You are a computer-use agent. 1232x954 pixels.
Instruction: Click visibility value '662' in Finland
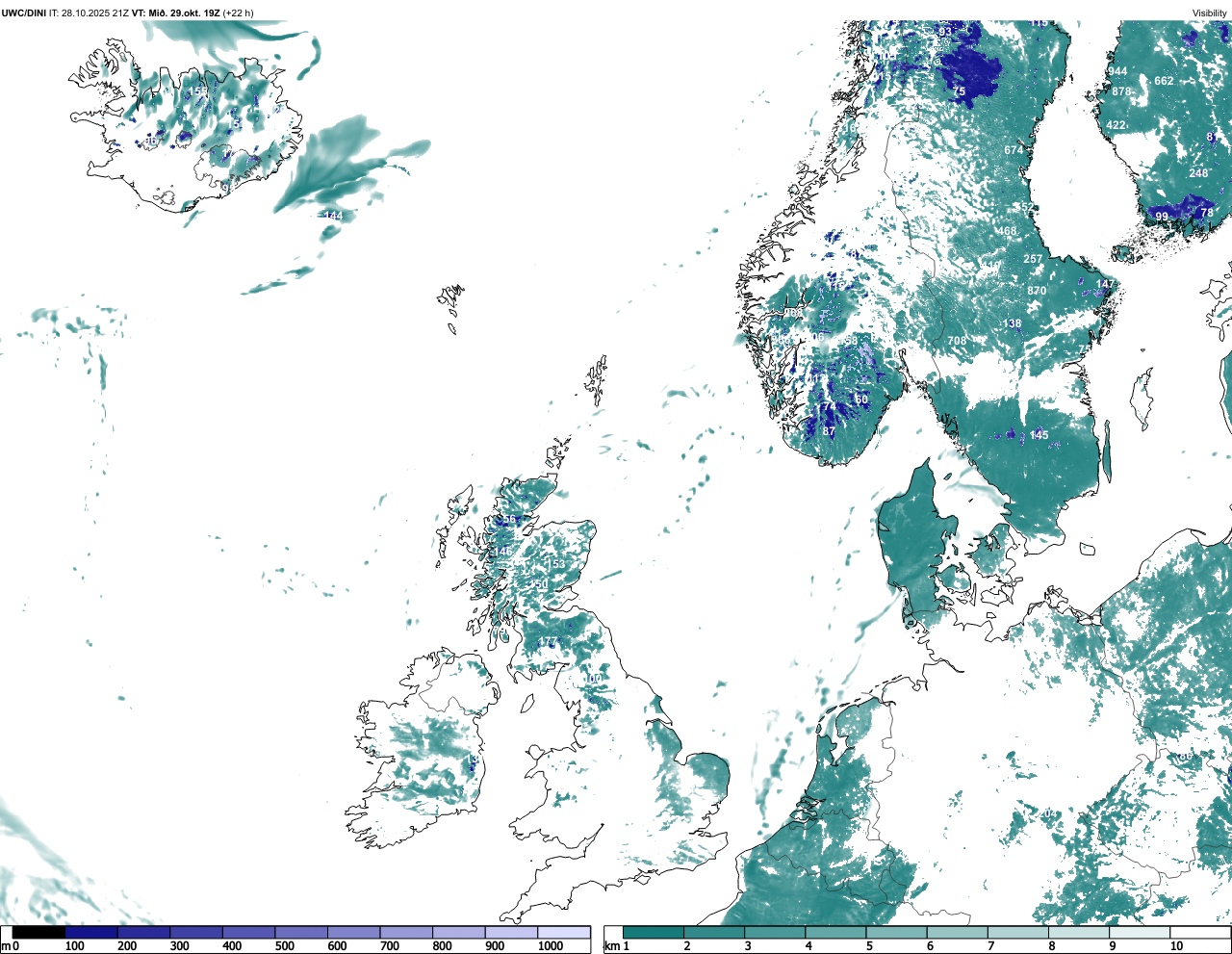click(1165, 82)
